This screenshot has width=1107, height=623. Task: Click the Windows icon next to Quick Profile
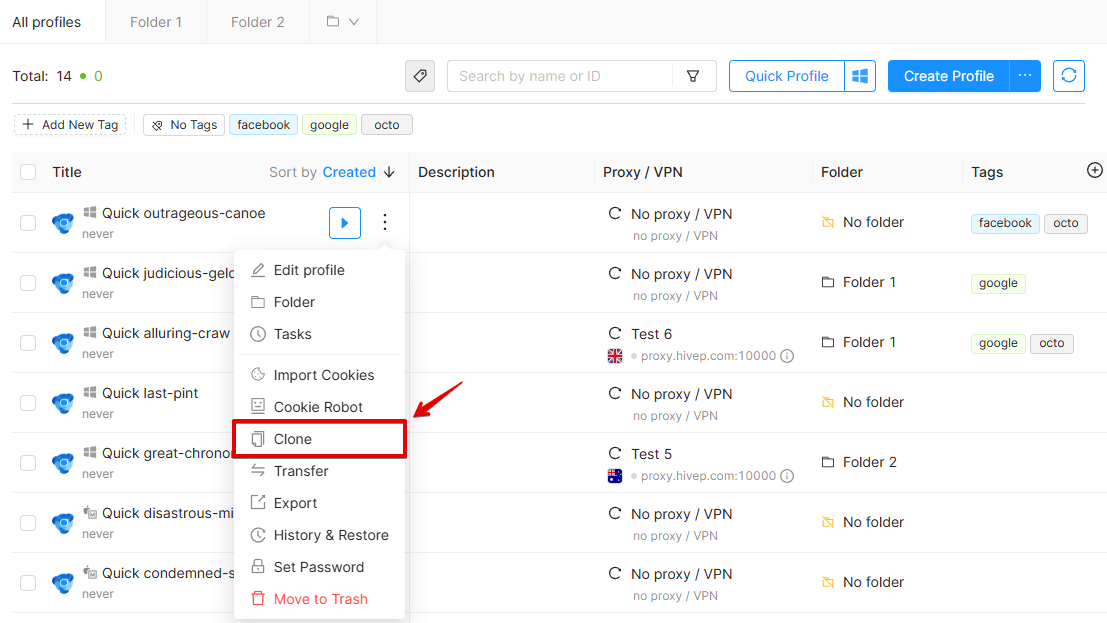tap(859, 76)
